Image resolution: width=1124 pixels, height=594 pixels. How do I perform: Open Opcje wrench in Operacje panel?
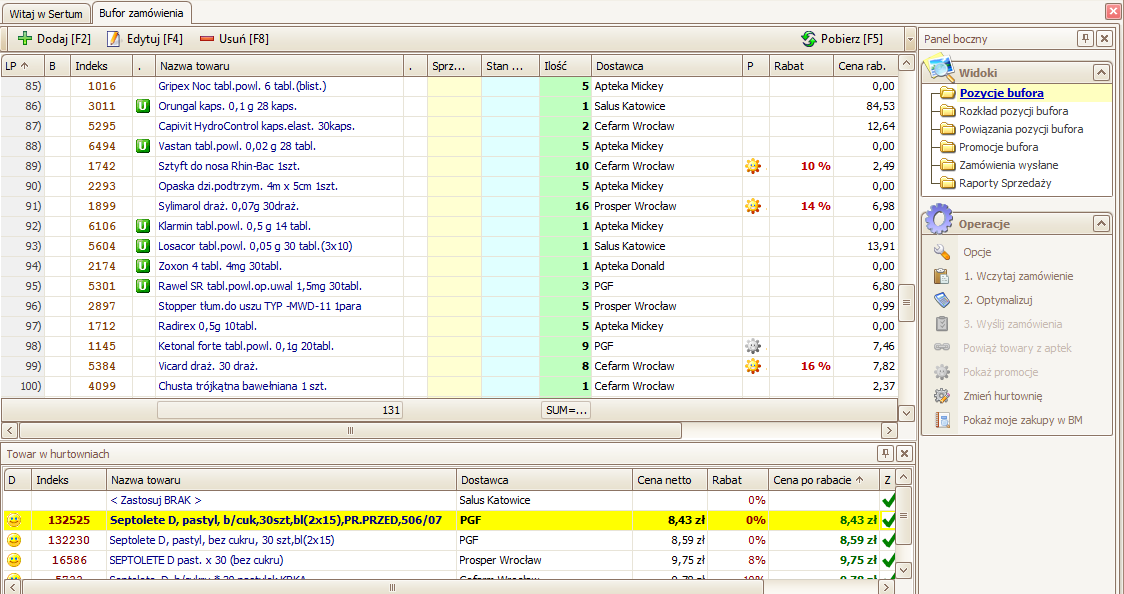click(976, 252)
